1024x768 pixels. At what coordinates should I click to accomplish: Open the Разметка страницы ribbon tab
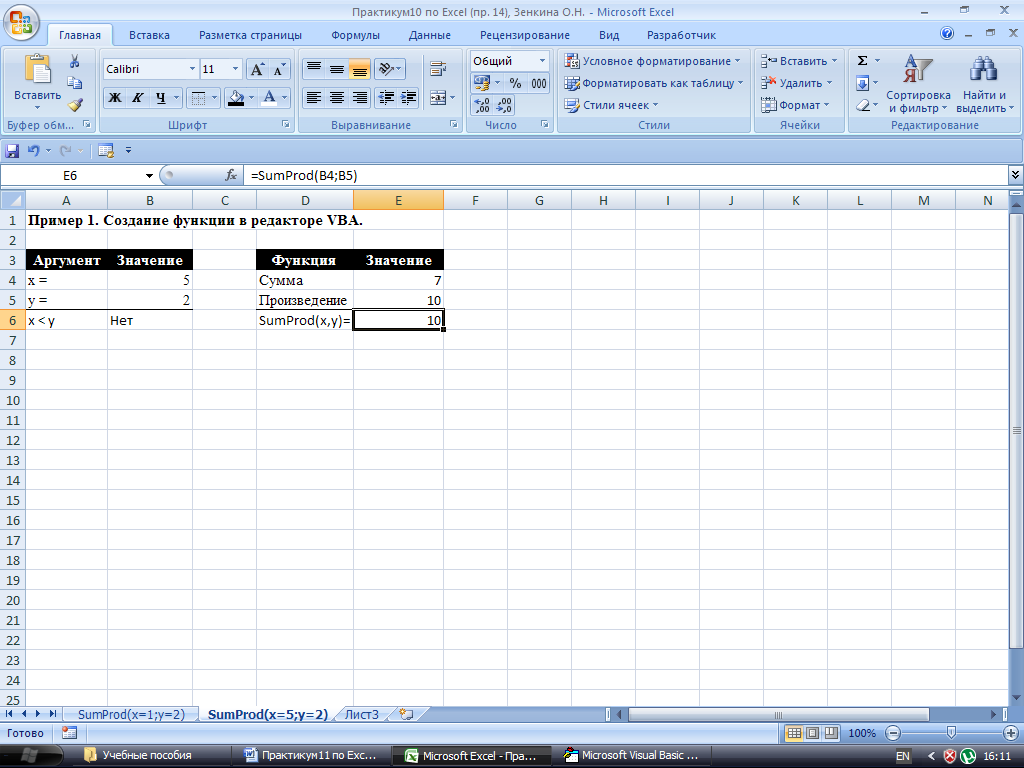click(x=250, y=35)
